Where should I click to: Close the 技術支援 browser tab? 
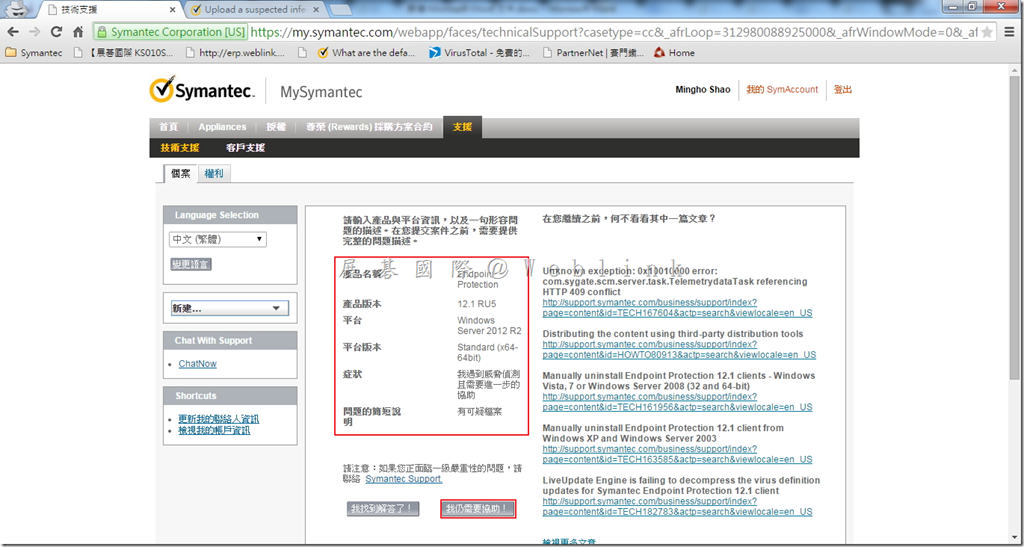[173, 10]
